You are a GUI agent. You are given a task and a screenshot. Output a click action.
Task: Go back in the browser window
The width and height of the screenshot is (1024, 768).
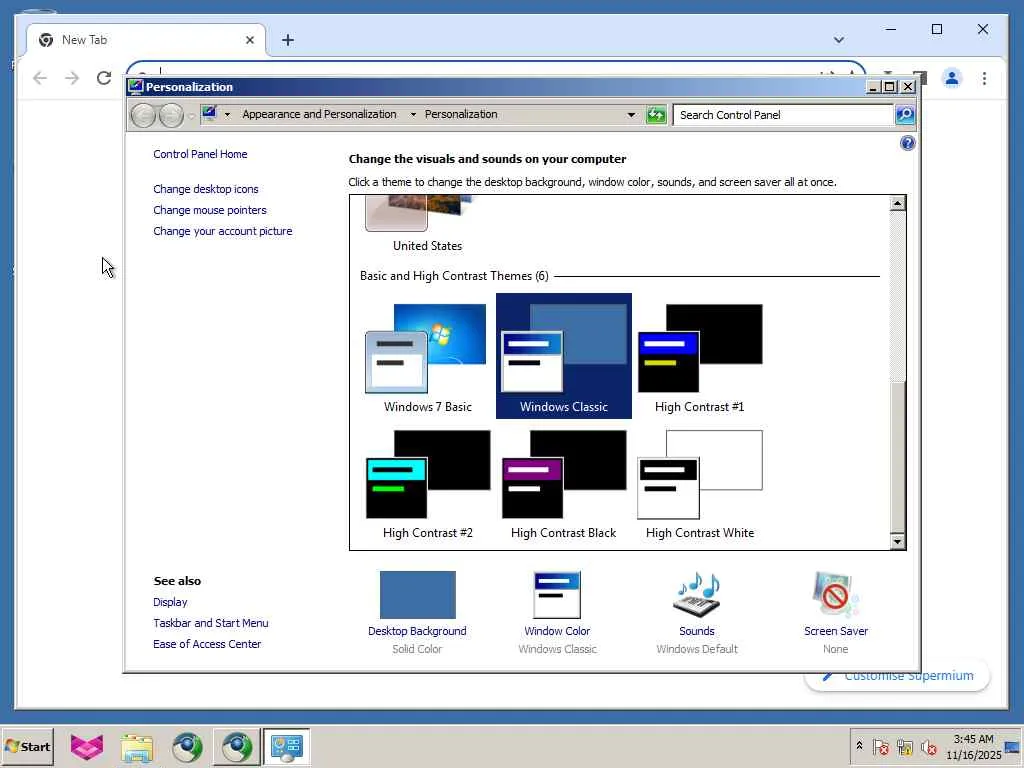[40, 78]
